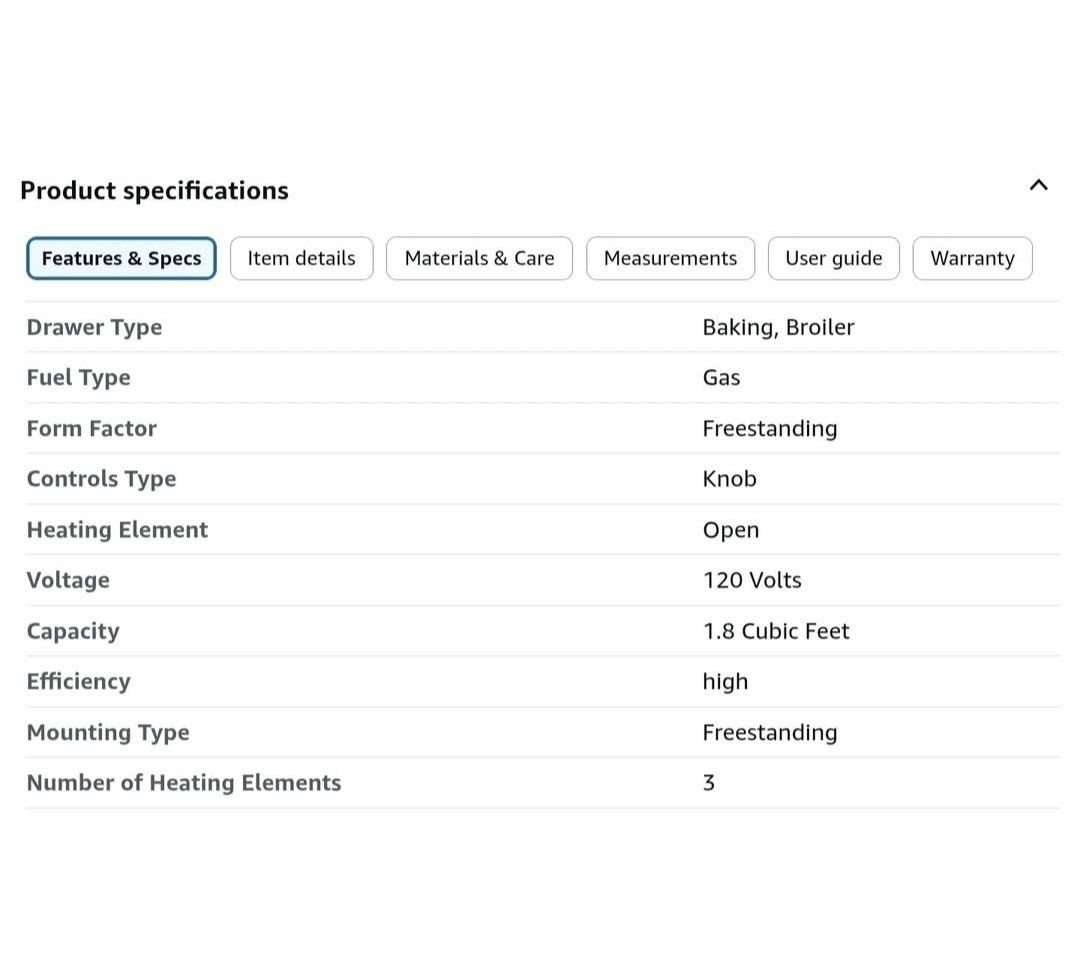The width and height of the screenshot is (1080, 971).
Task: Select the Efficiency row label
Action: (78, 681)
